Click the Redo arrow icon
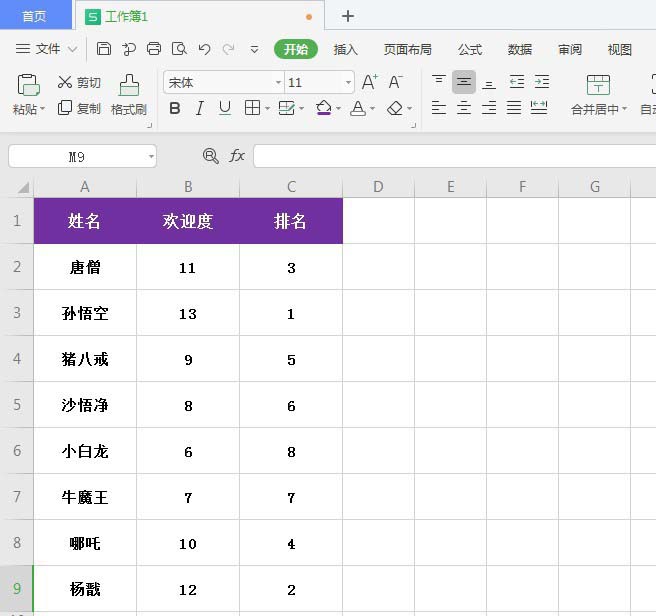This screenshot has height=616, width=656. click(x=228, y=49)
